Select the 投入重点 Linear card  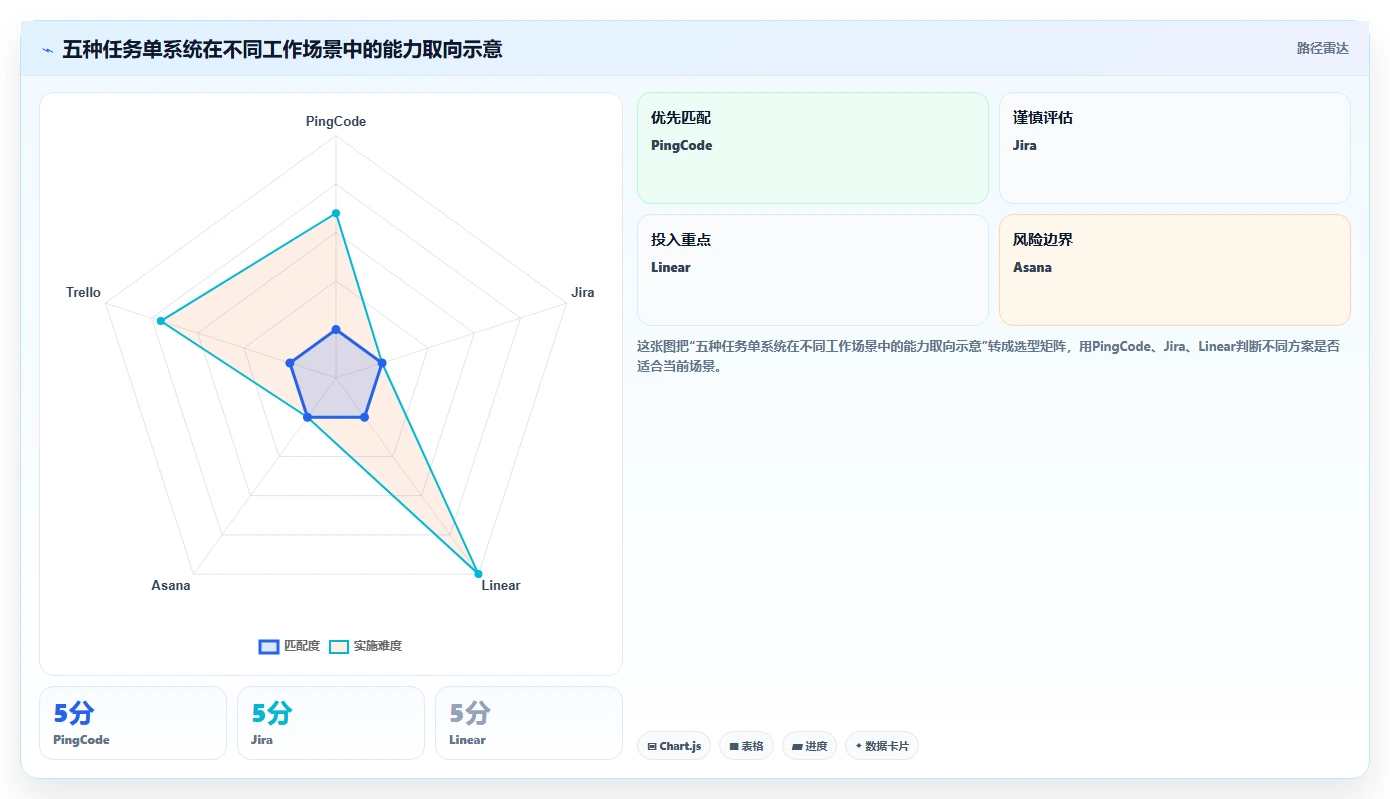[x=812, y=270]
